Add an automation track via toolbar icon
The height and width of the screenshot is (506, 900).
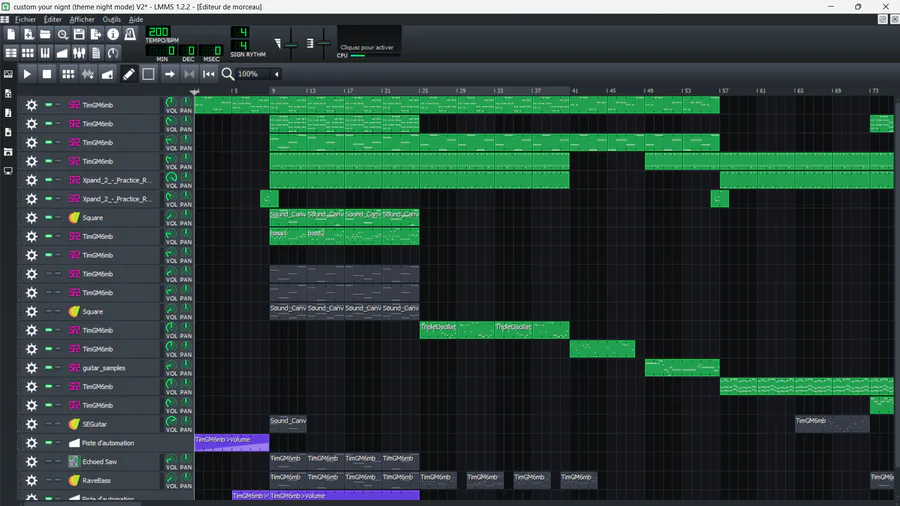click(x=107, y=74)
